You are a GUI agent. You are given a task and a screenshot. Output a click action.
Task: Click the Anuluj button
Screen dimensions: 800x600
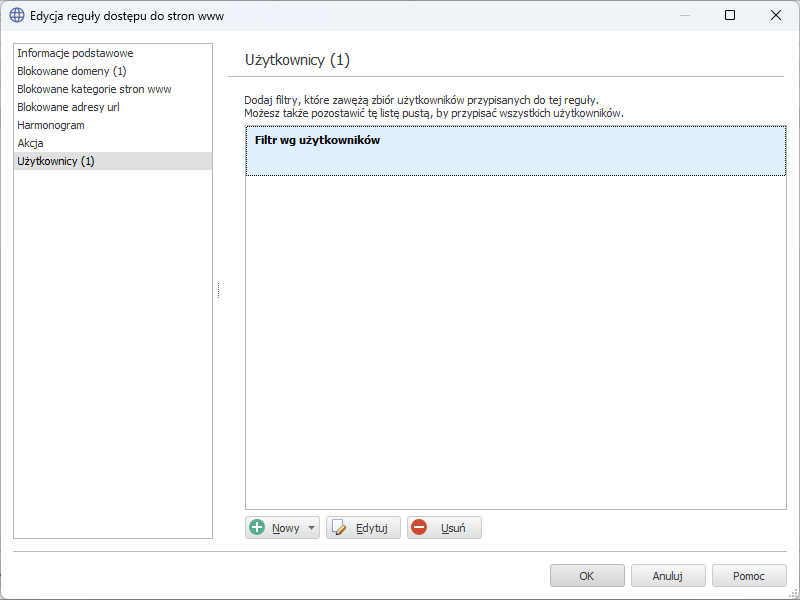point(667,576)
